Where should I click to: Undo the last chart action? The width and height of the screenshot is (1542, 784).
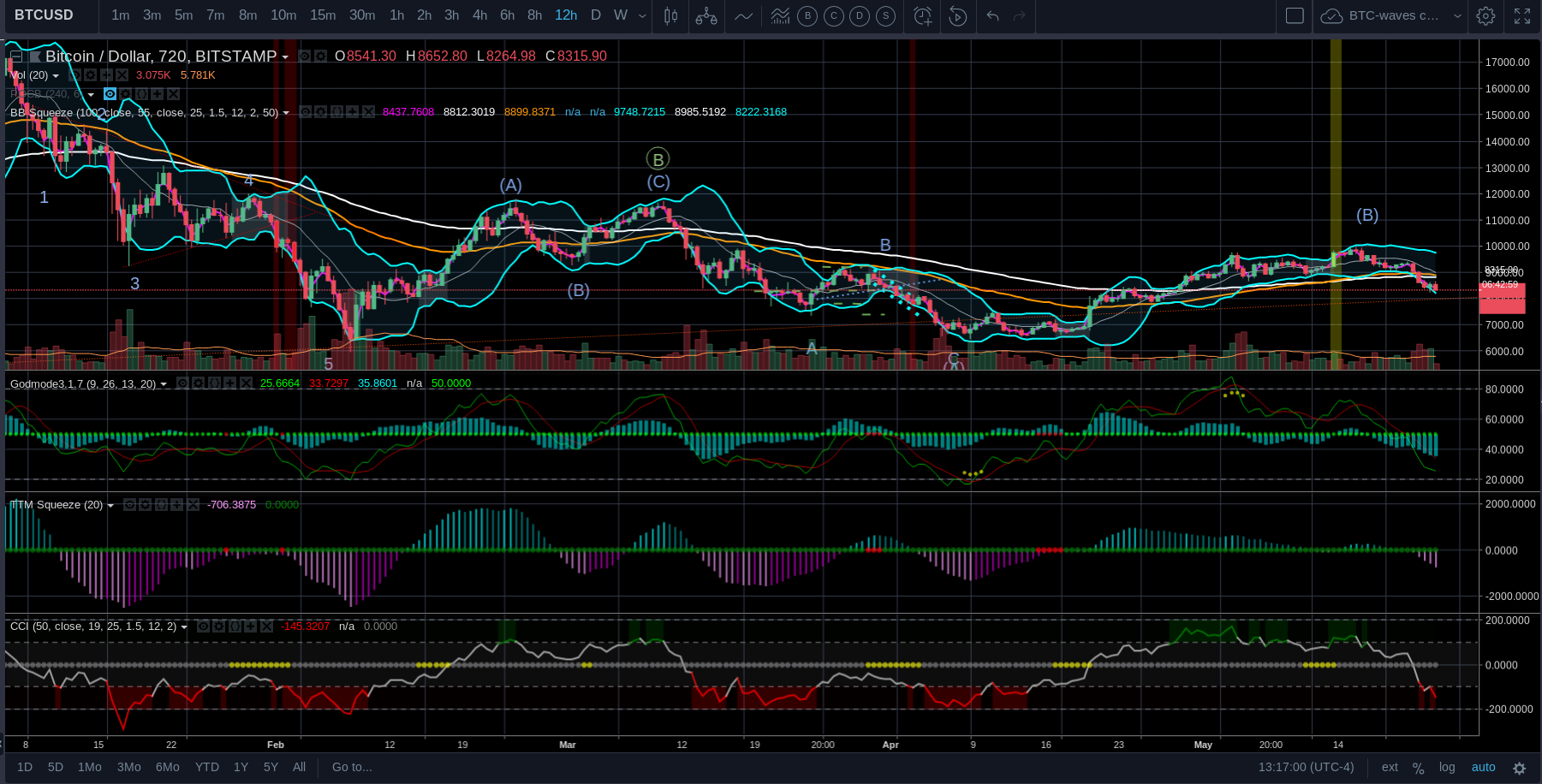(993, 15)
